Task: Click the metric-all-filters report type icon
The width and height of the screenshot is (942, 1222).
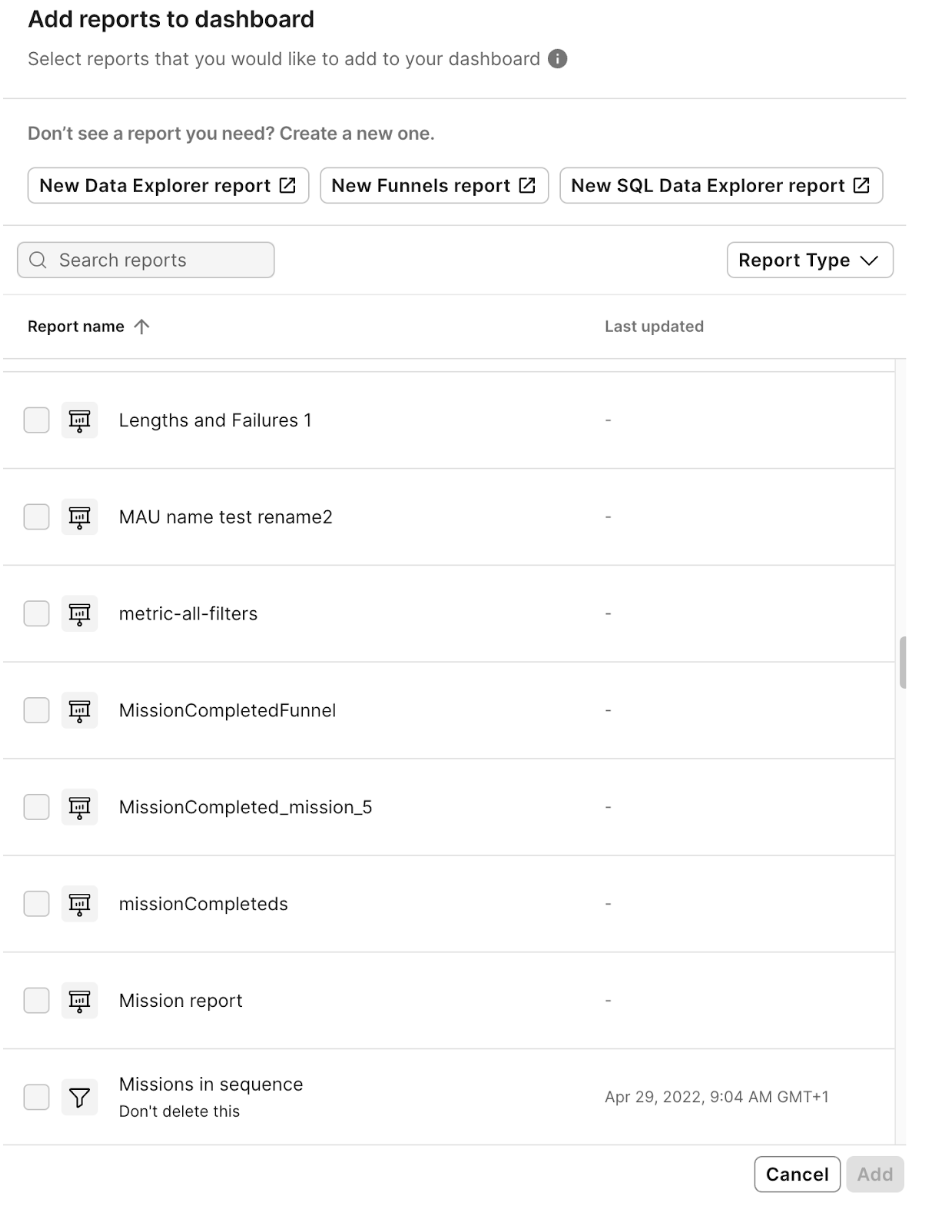Action: (x=79, y=614)
